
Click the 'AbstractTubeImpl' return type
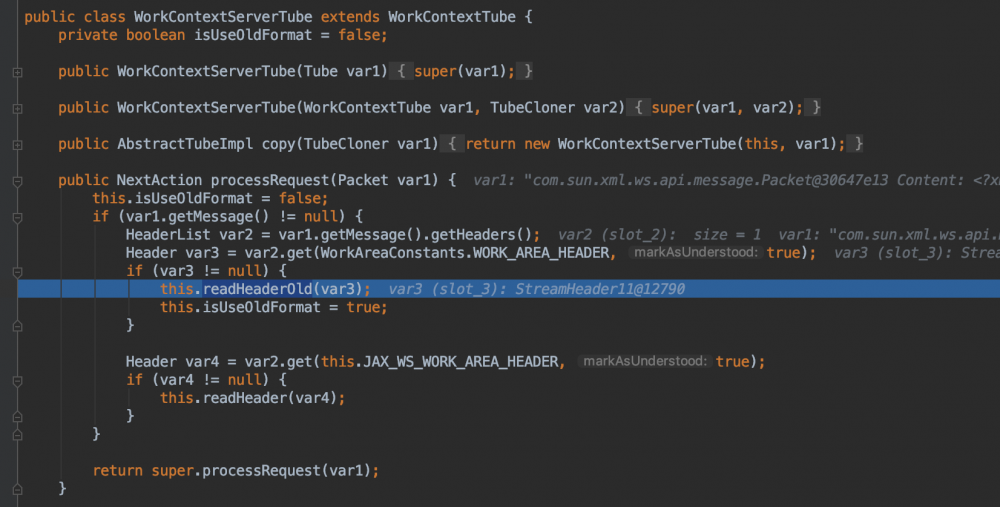(185, 144)
